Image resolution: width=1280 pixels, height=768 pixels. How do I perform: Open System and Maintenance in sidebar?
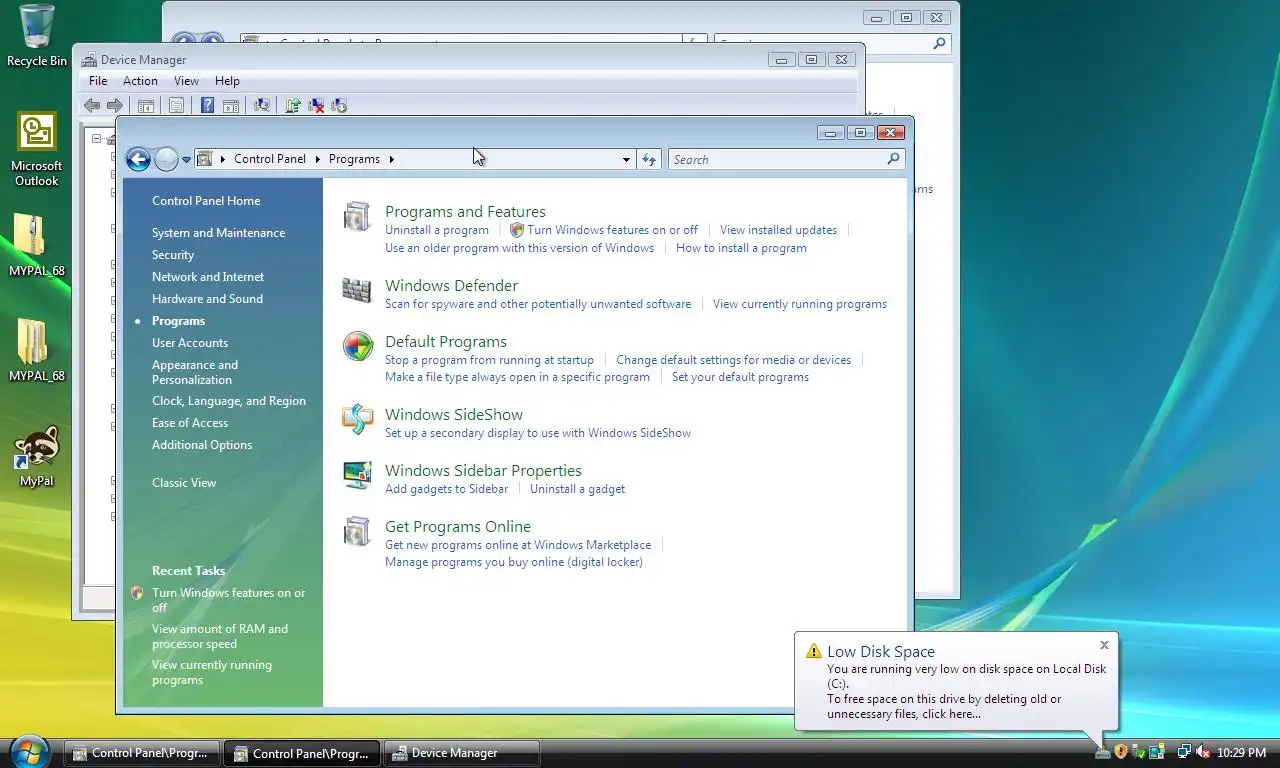pyautogui.click(x=218, y=233)
